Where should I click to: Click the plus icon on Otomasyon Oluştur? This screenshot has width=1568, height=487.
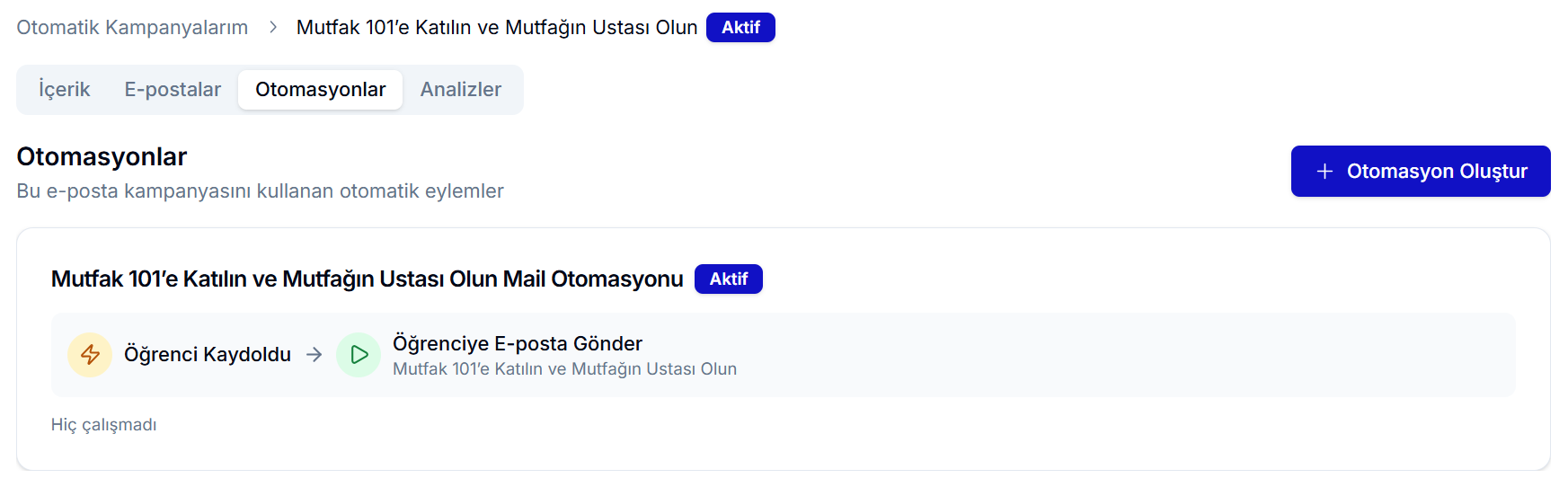click(x=1324, y=172)
